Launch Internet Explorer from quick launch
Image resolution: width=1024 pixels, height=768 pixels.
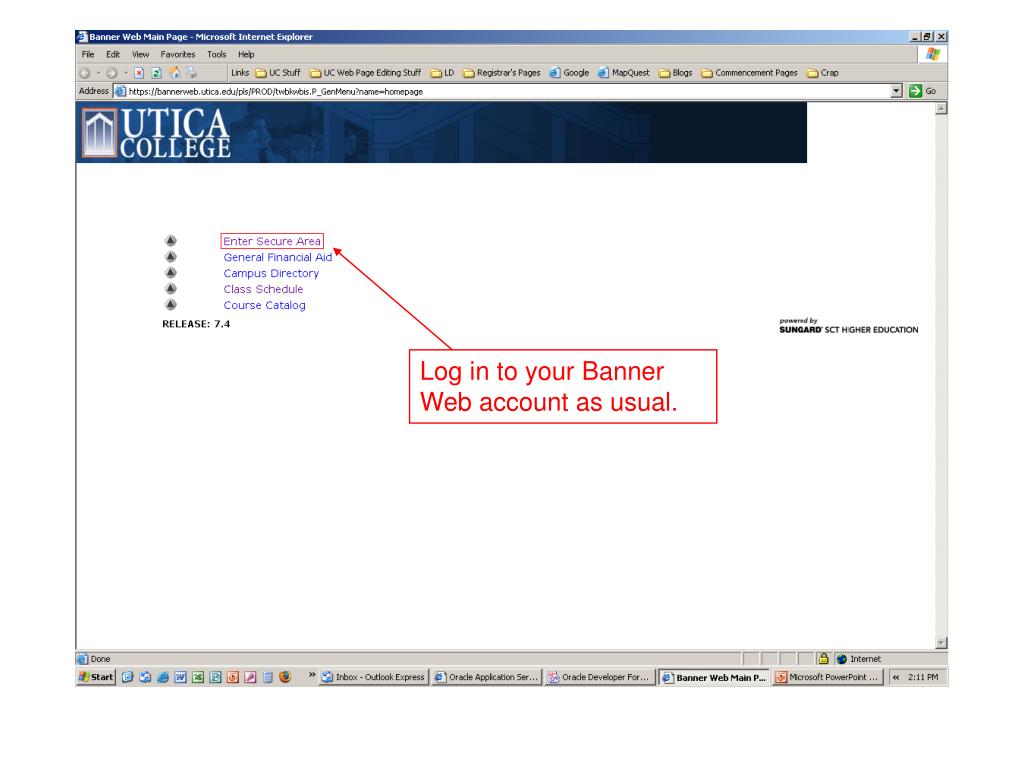[x=163, y=677]
